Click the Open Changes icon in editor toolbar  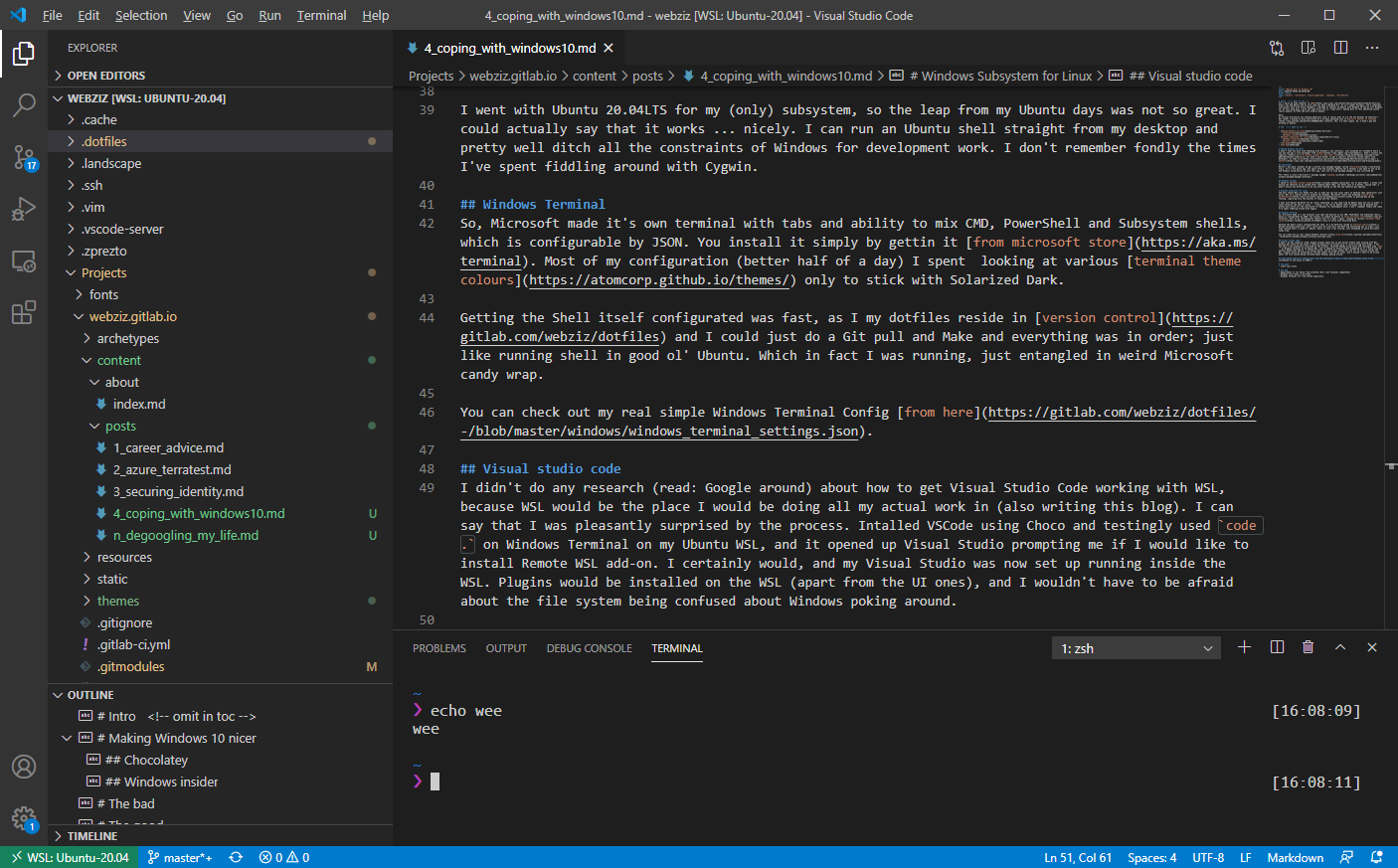(1277, 48)
